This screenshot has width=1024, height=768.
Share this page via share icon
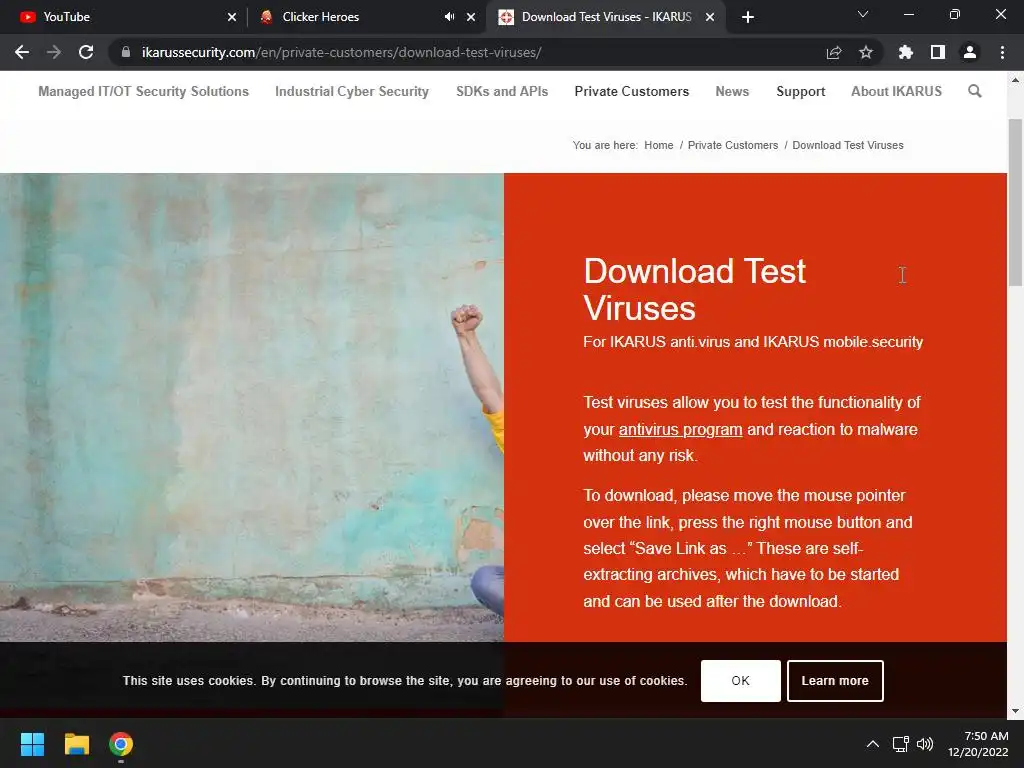point(834,52)
